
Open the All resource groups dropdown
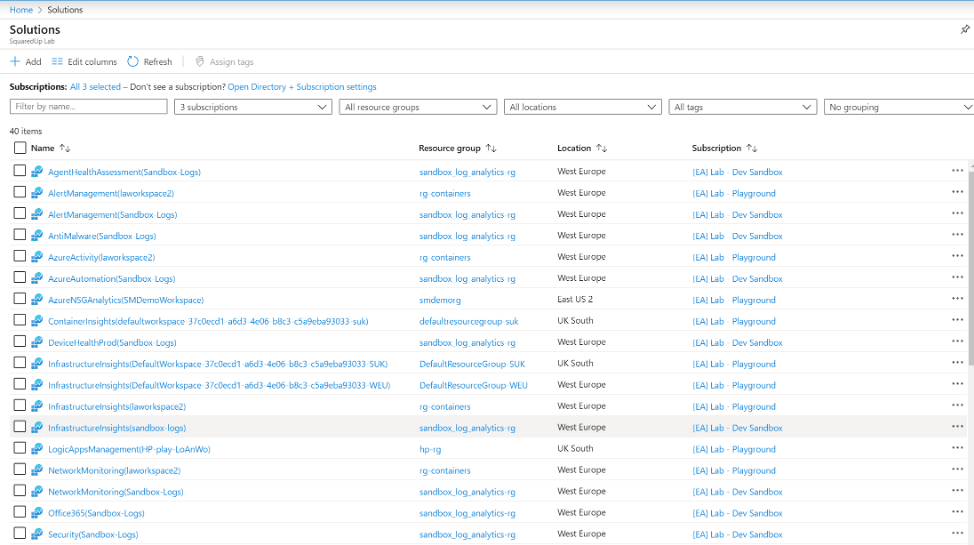418,107
